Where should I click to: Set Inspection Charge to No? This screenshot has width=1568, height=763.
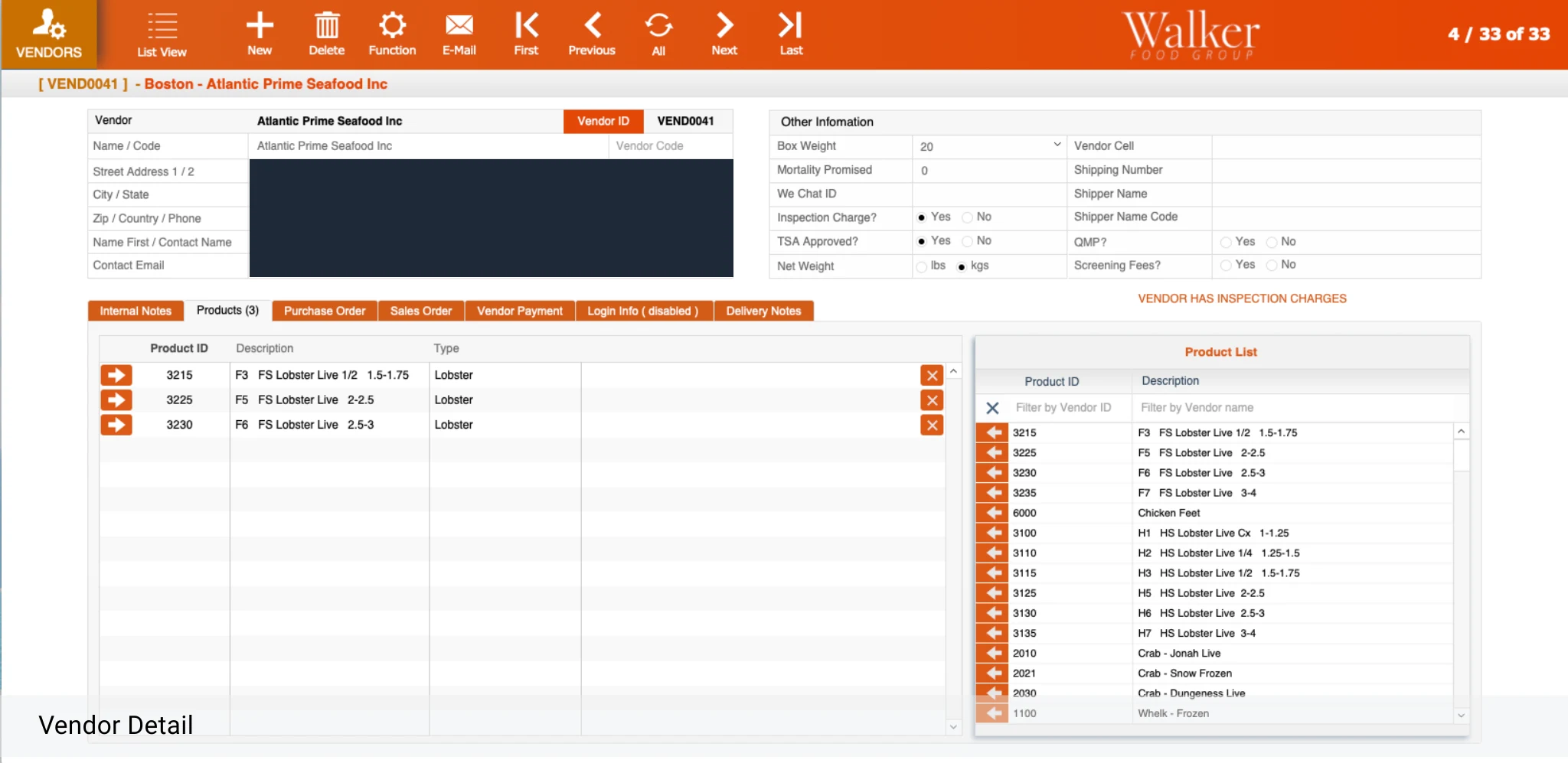click(967, 218)
